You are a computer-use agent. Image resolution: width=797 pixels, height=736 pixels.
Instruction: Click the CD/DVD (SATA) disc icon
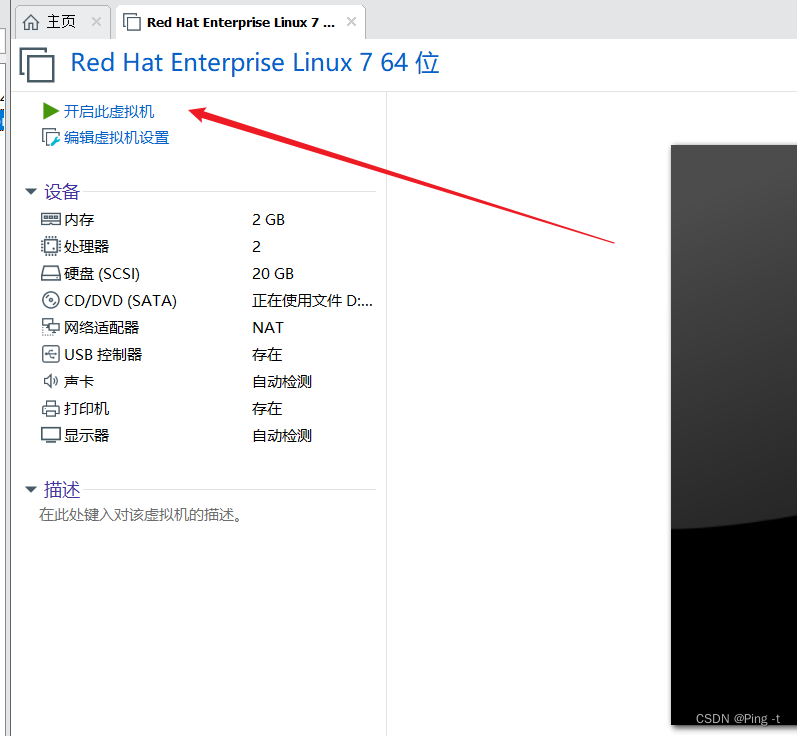(51, 300)
